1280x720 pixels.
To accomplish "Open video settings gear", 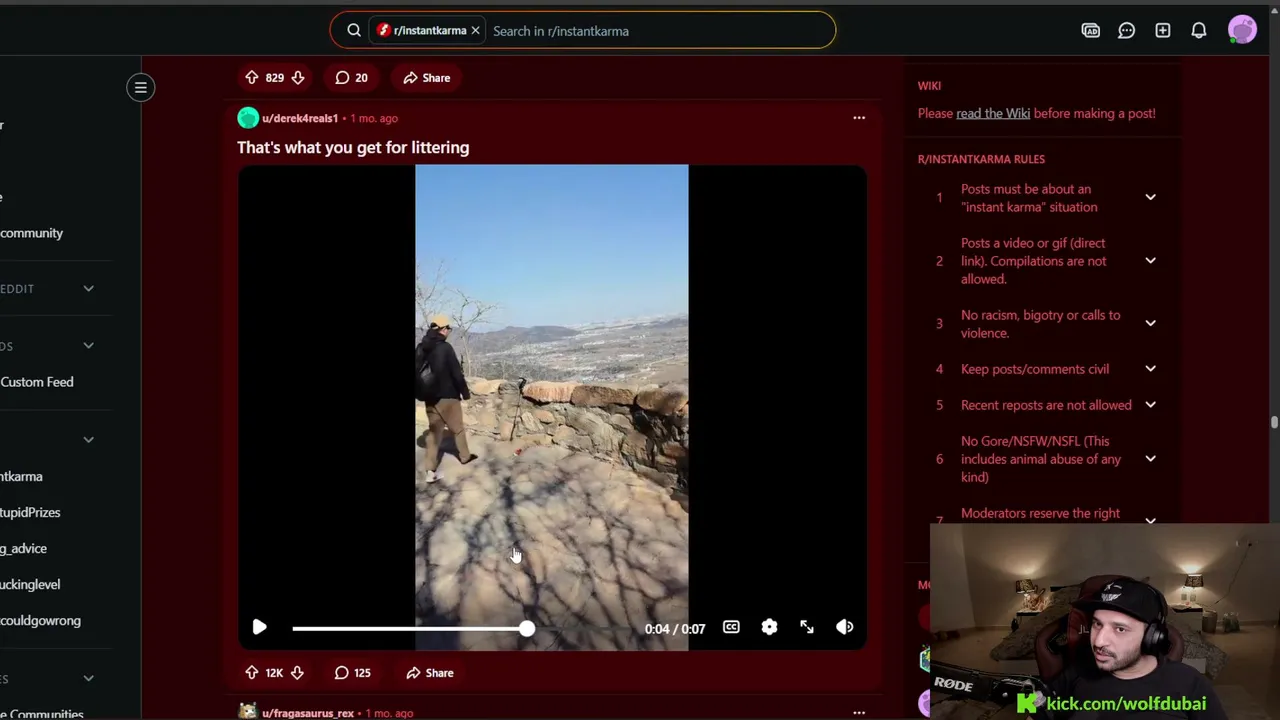I will (769, 628).
